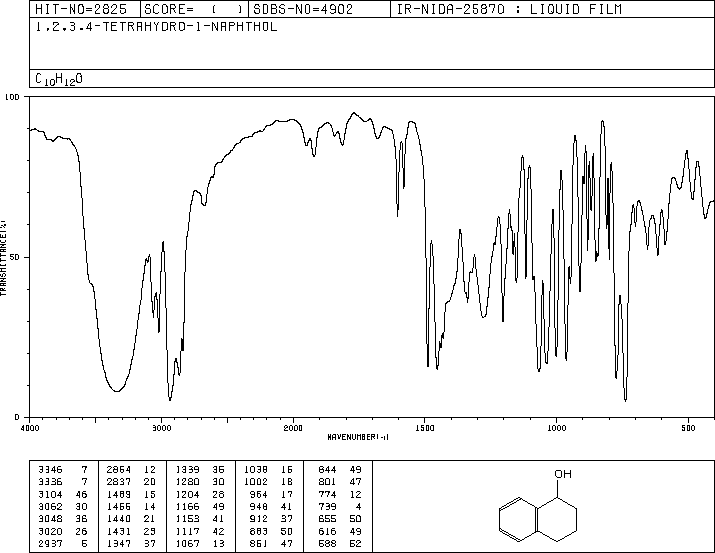
Task: Click the 1000 tick label on x-axis
Action: tap(556, 428)
